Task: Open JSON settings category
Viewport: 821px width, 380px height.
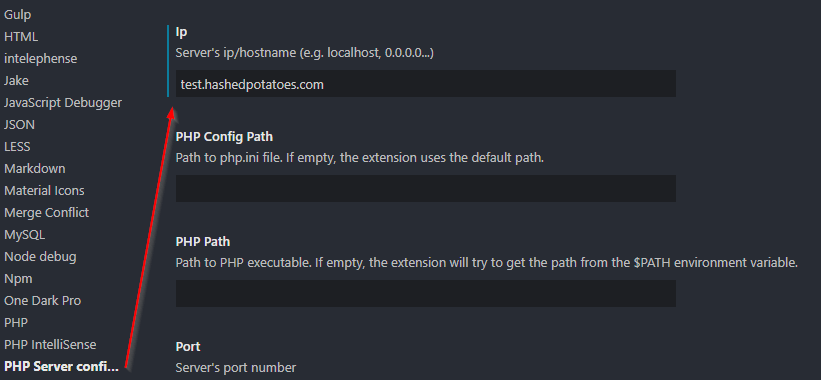Action: pos(19,125)
